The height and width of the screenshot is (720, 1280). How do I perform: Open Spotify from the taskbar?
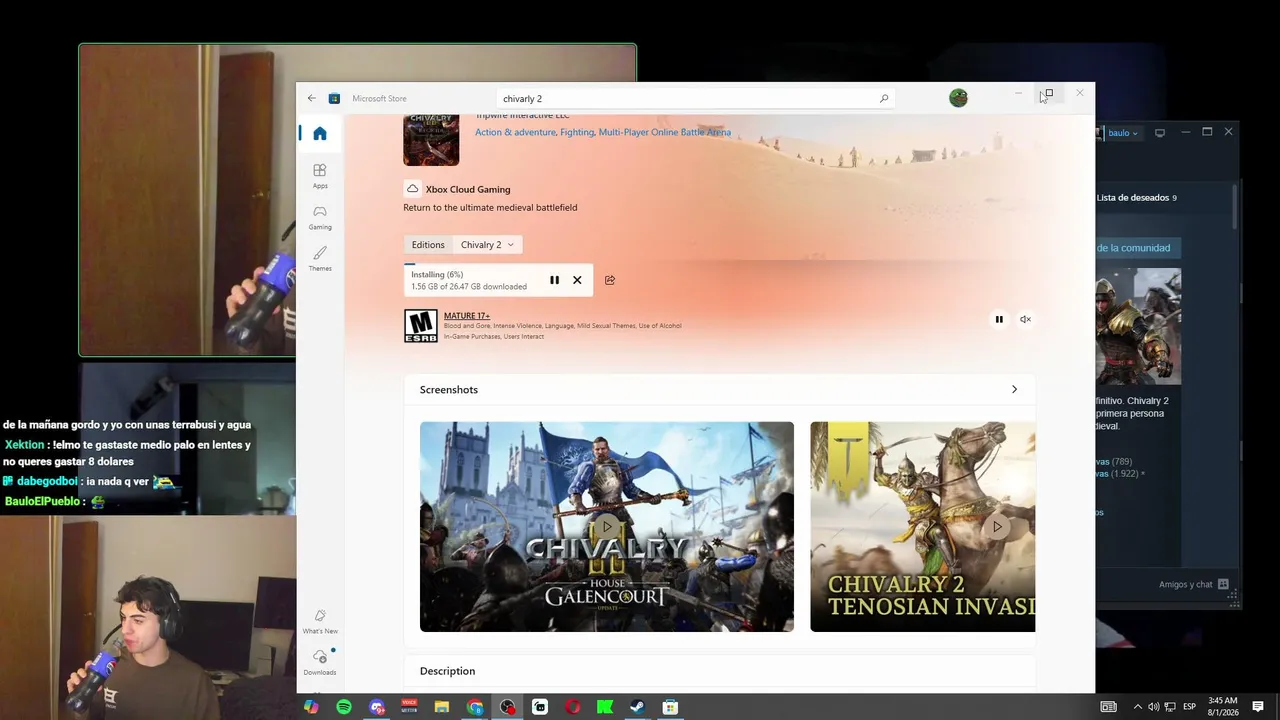pyautogui.click(x=344, y=707)
